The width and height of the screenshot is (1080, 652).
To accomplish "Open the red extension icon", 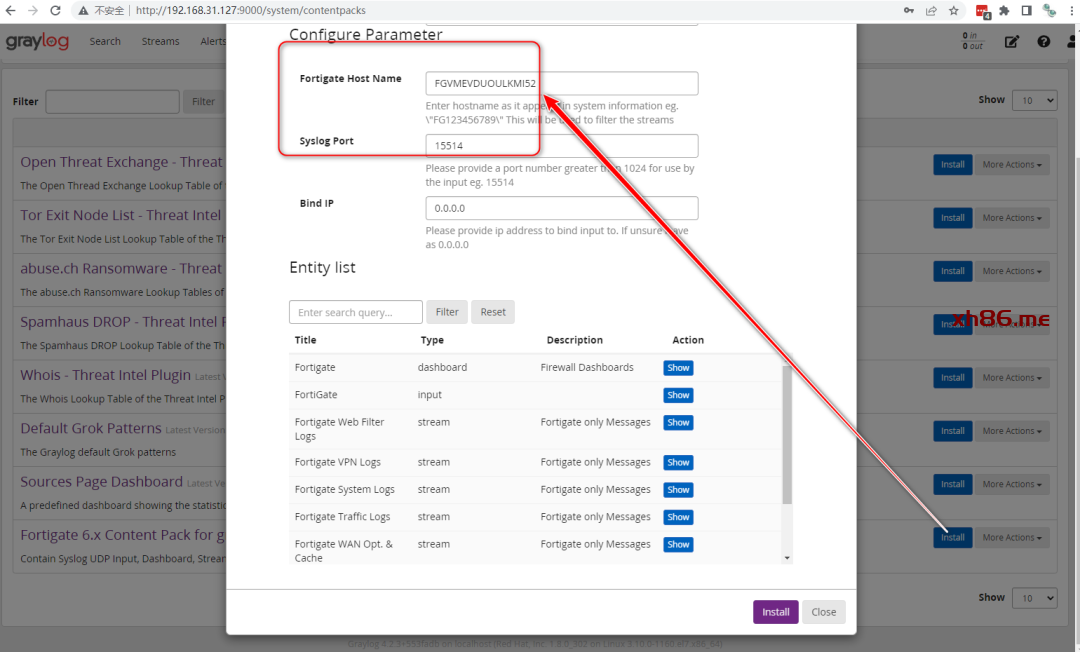I will 983,11.
